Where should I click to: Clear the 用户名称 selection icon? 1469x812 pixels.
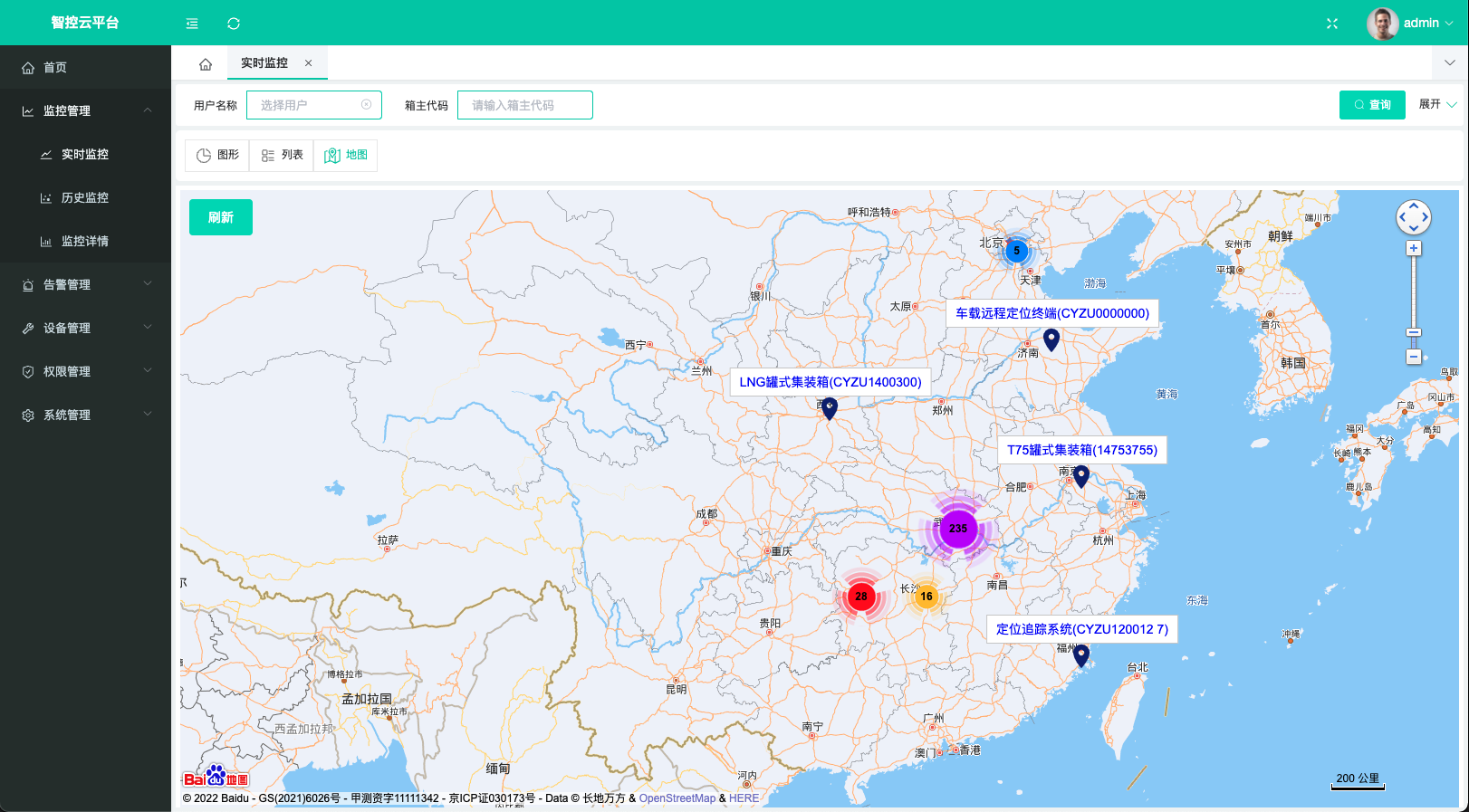pyautogui.click(x=367, y=105)
